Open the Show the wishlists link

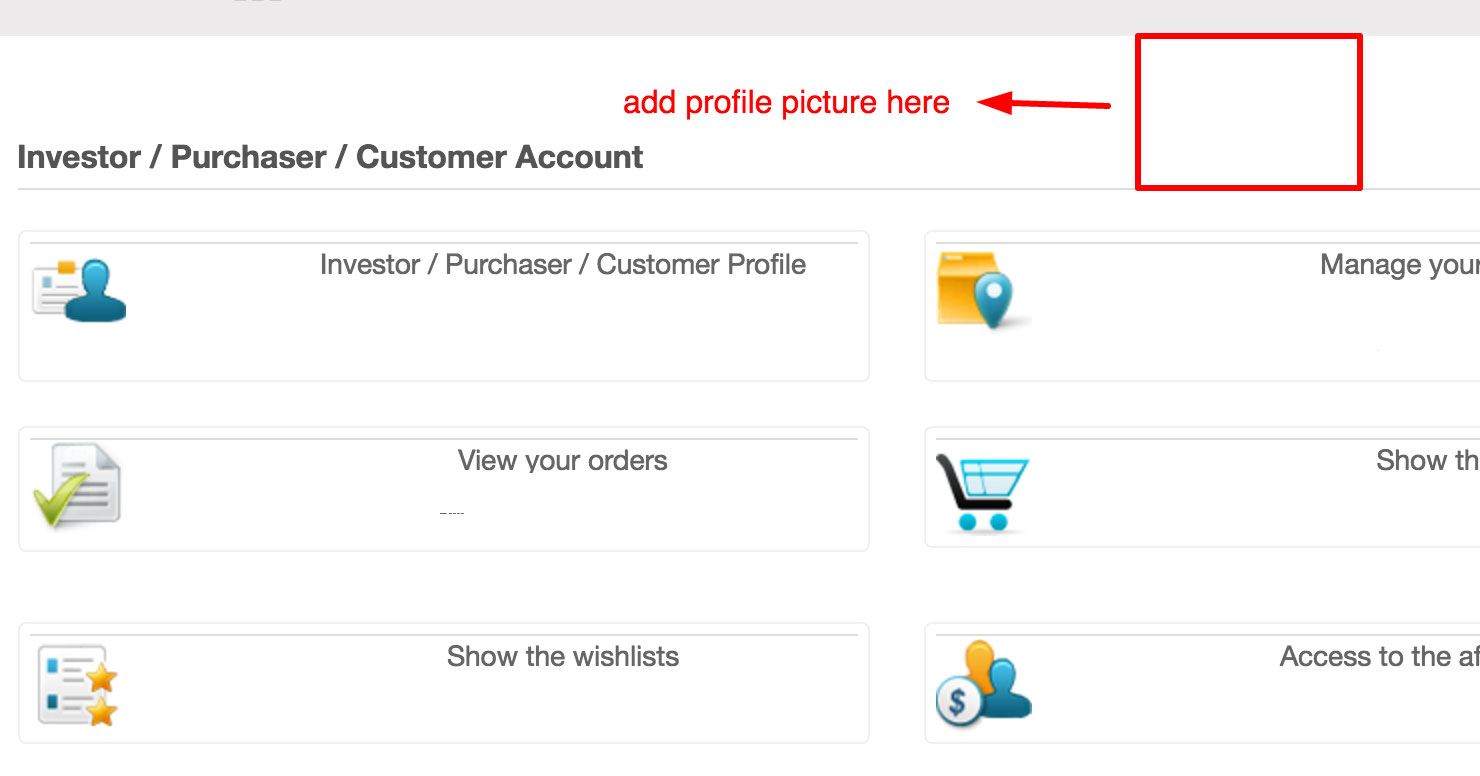point(562,657)
